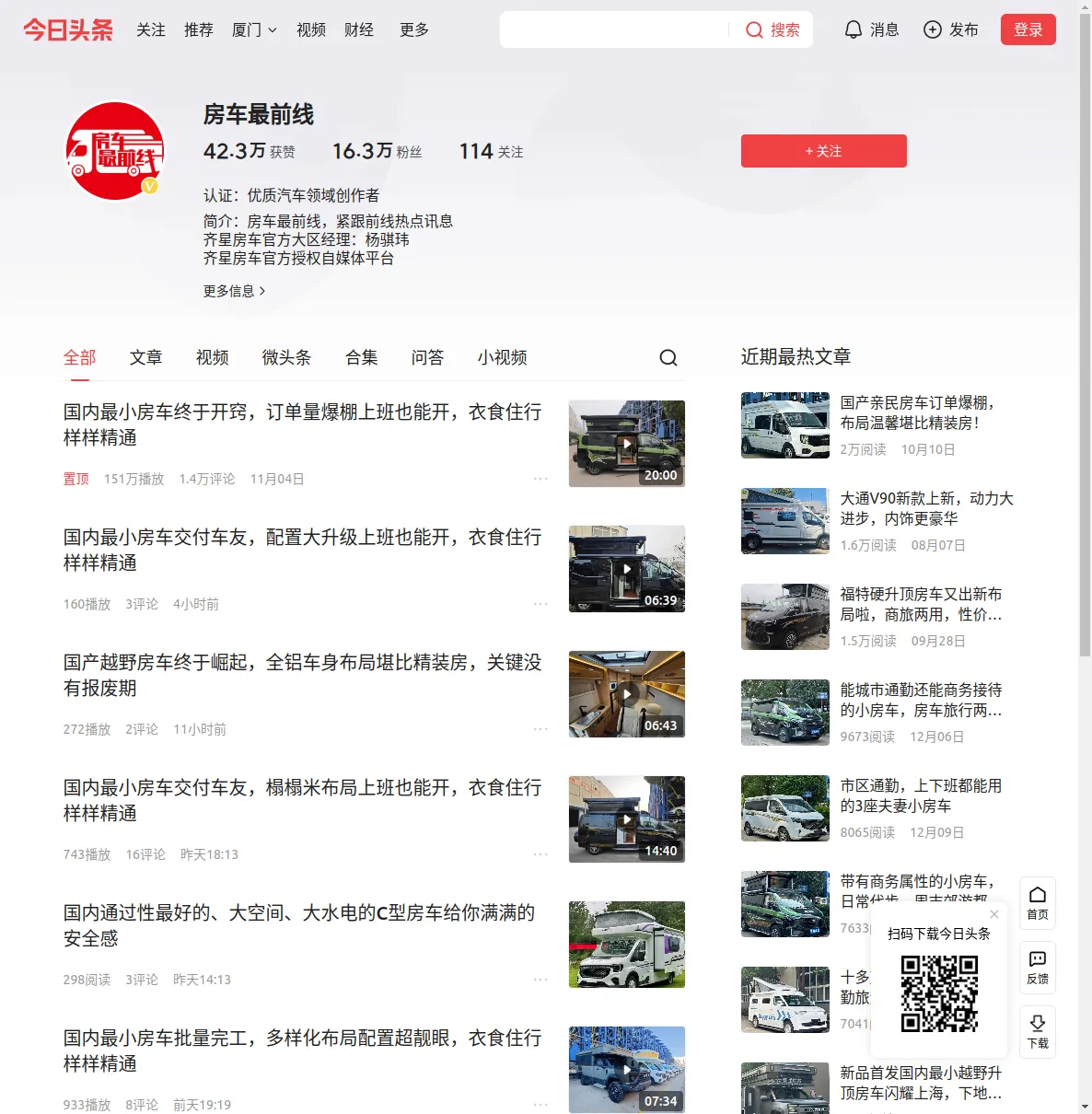Screen dimensions: 1092x1114
Task: Select the 全部 content tab
Action: point(80,358)
